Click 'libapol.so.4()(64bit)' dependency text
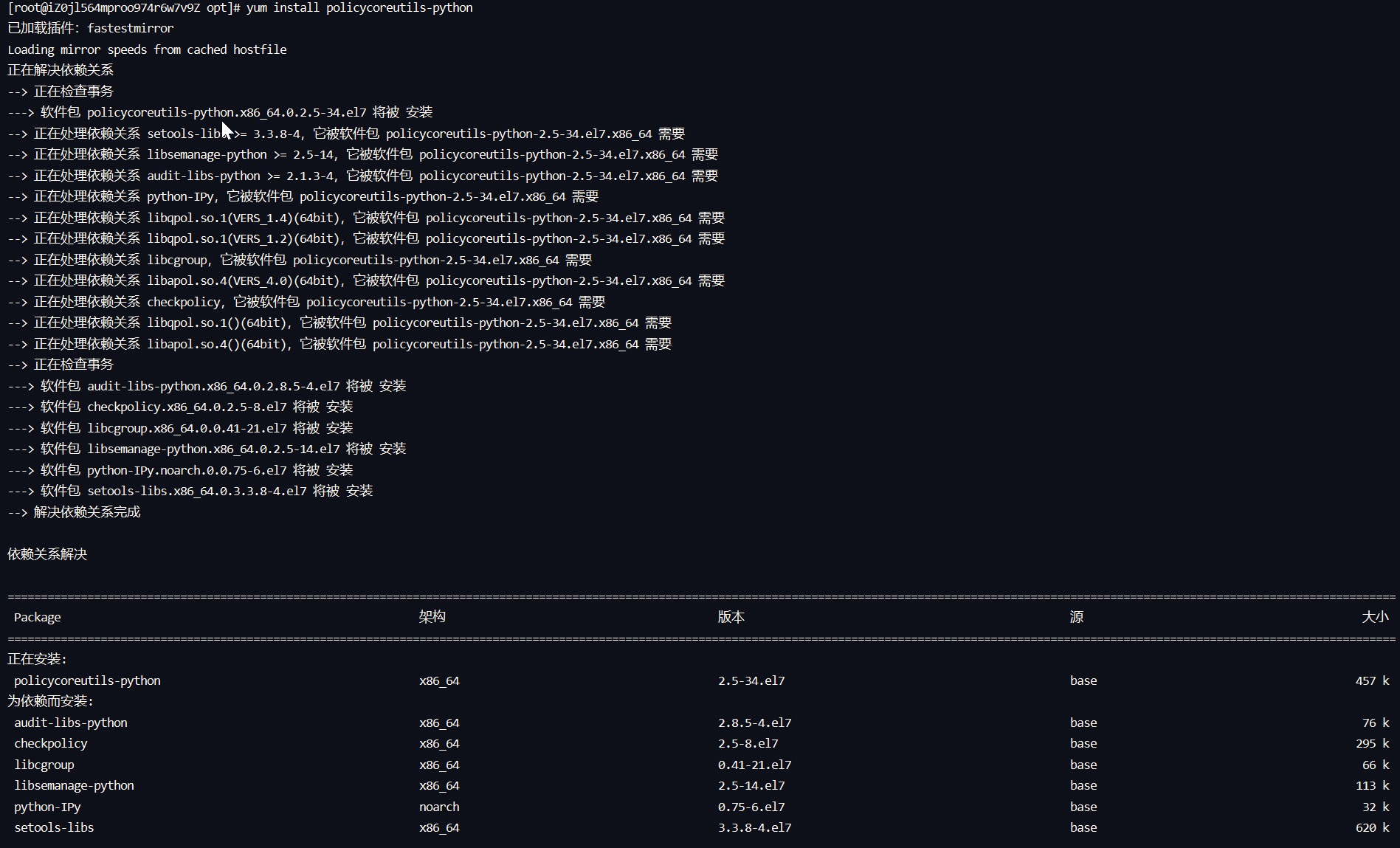1400x848 pixels. coord(217,344)
